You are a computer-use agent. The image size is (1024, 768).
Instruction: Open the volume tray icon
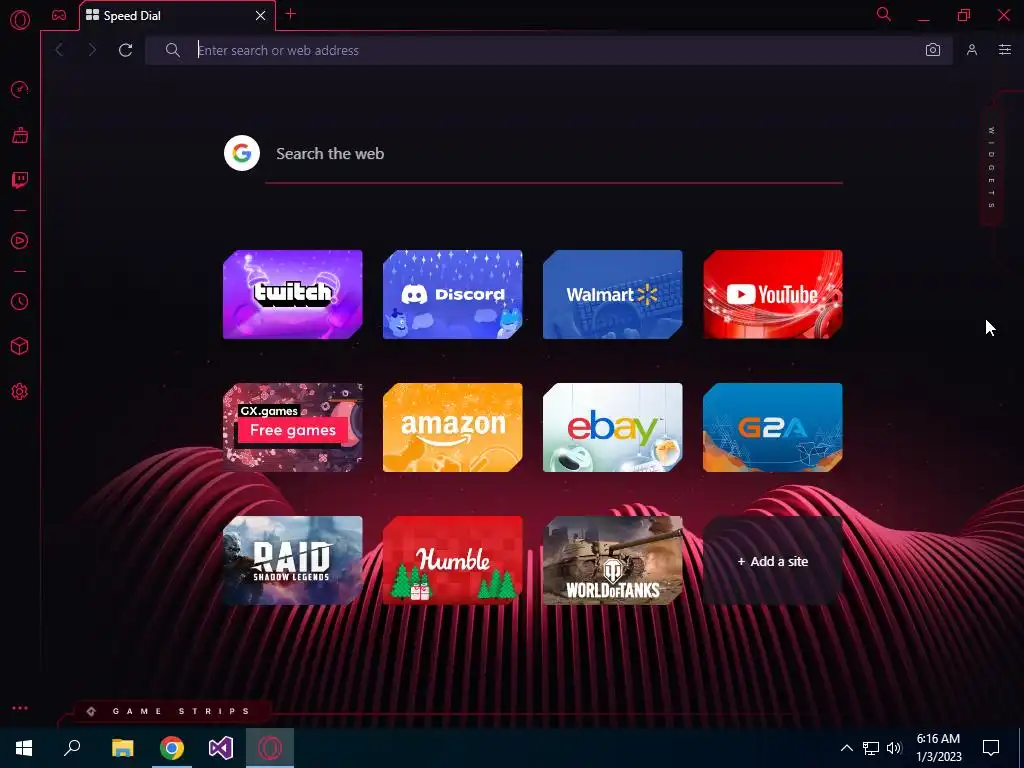pos(894,748)
